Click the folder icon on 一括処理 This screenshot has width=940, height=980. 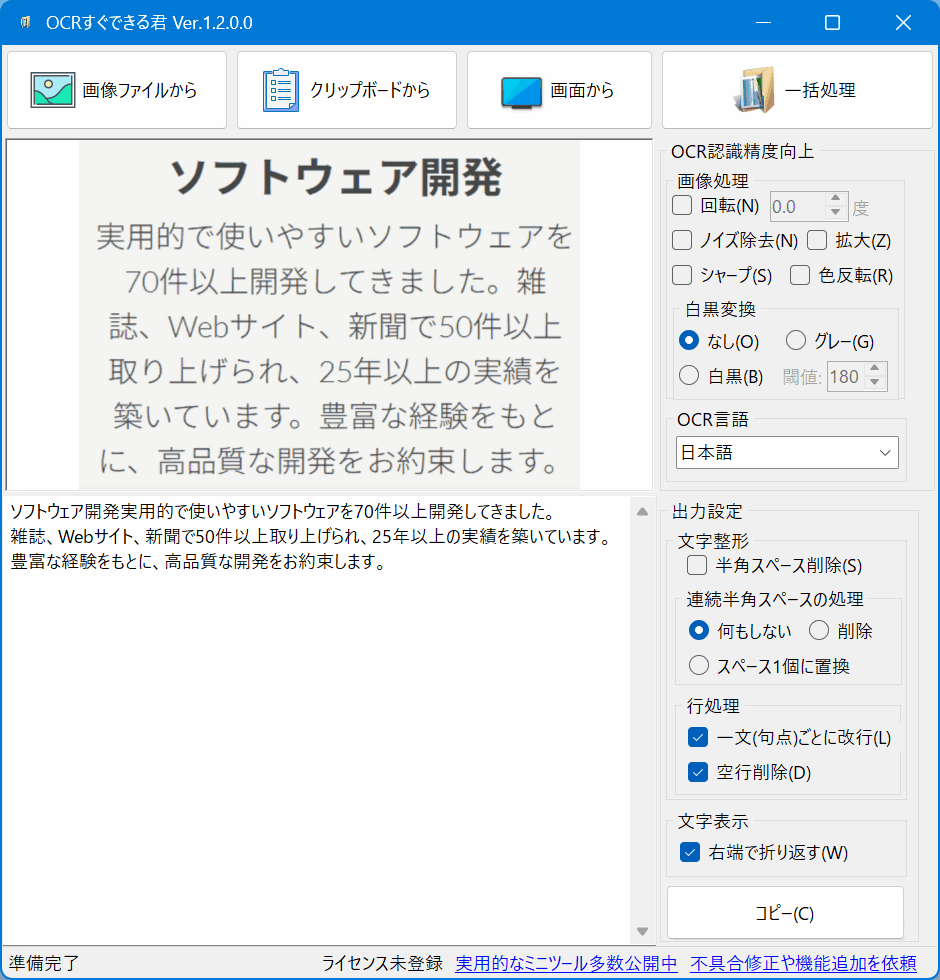click(x=755, y=90)
